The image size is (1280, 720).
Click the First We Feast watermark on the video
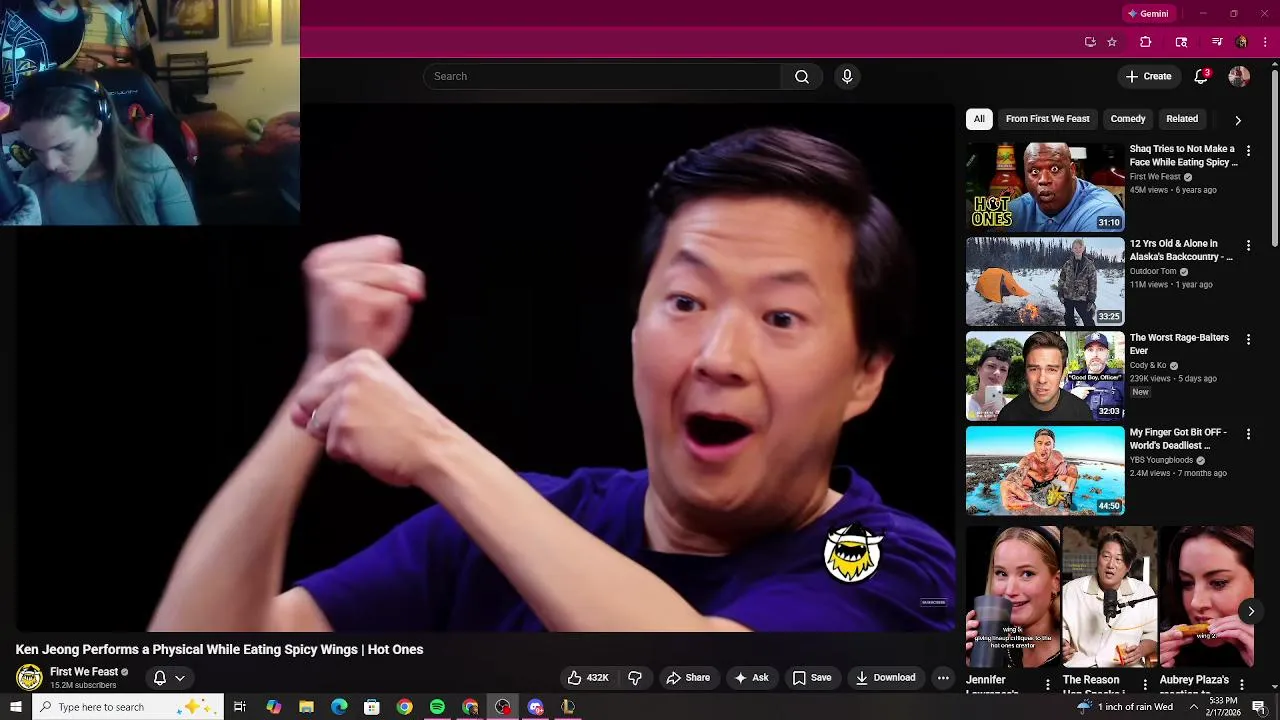click(853, 552)
